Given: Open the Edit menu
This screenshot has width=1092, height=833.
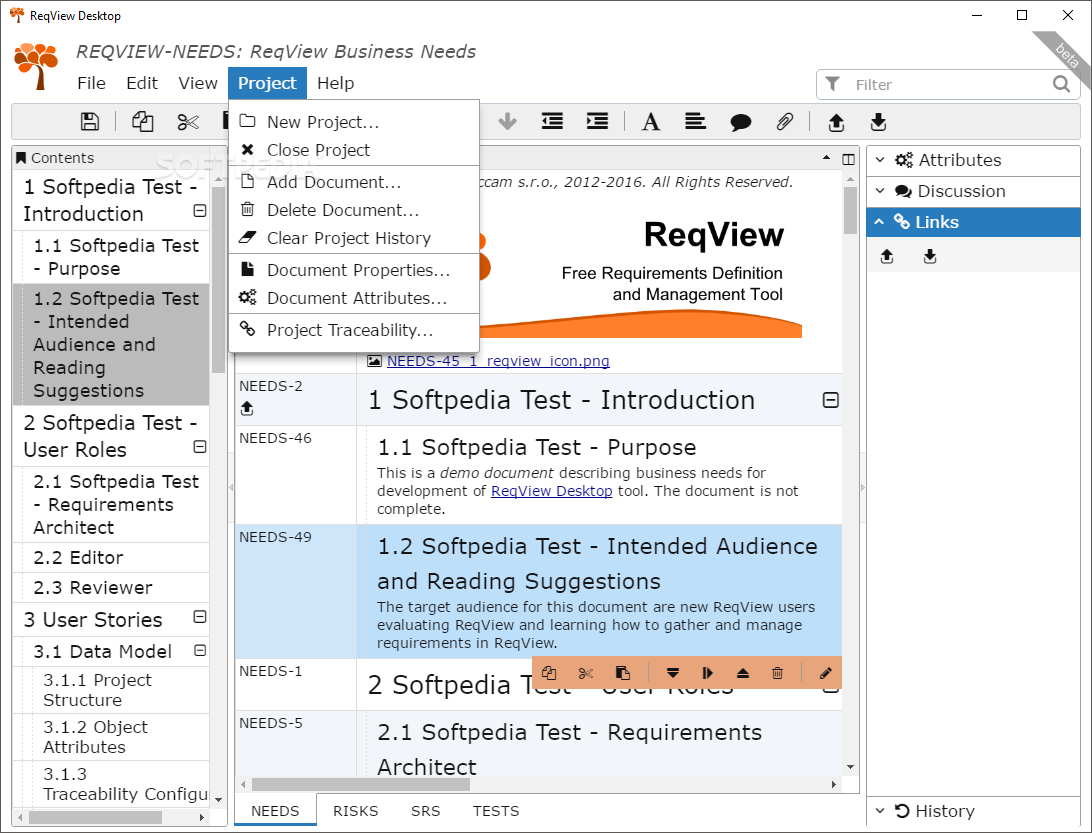Looking at the screenshot, I should click(x=142, y=83).
